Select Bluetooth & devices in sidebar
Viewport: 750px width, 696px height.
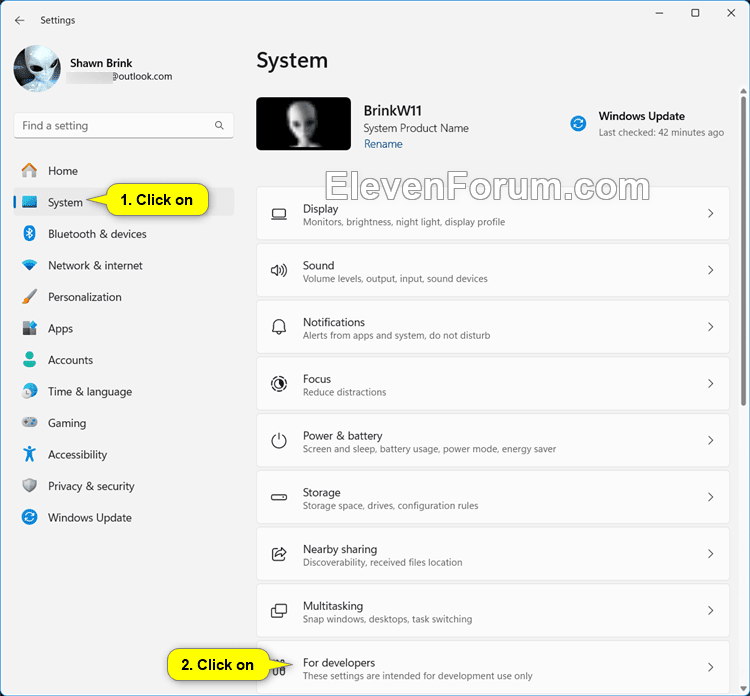(123, 234)
